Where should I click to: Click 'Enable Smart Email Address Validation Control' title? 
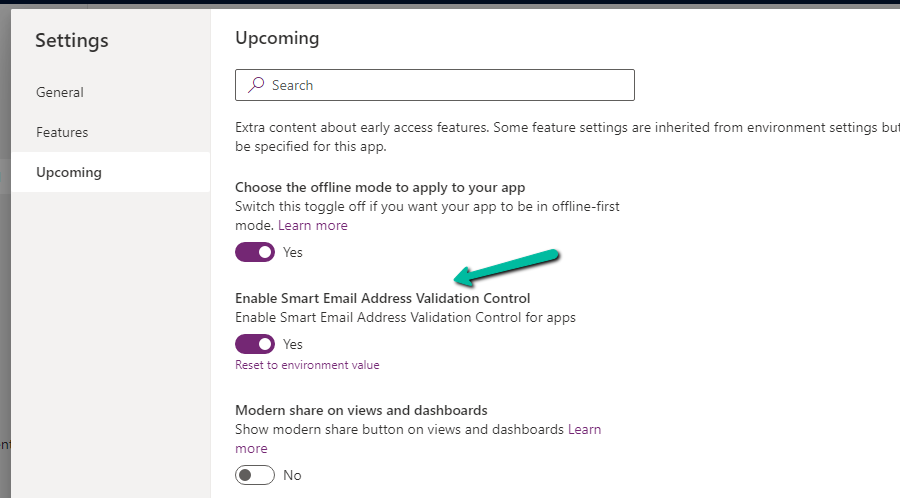pos(382,298)
